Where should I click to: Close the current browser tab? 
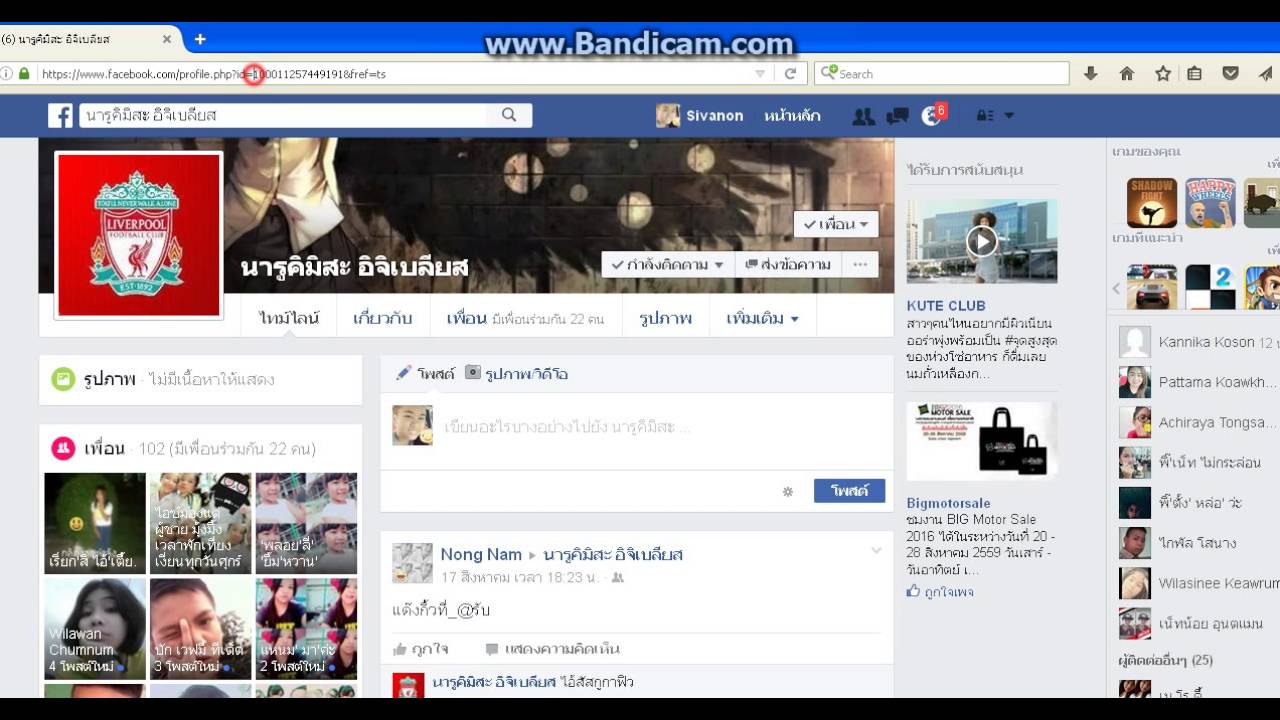click(x=167, y=39)
